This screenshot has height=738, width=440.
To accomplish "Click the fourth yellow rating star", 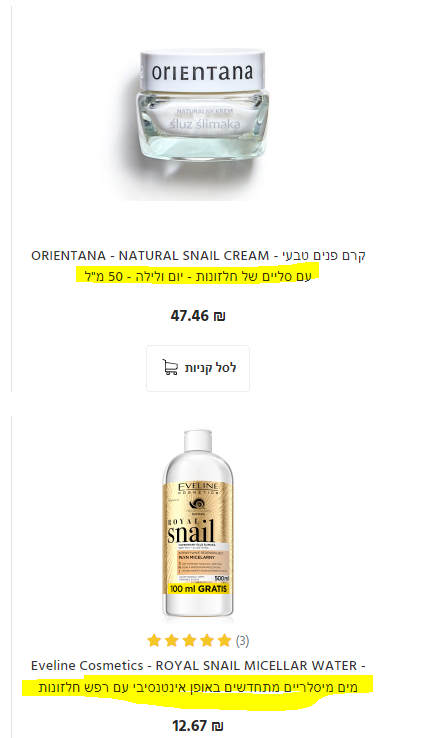I will click(x=207, y=641).
